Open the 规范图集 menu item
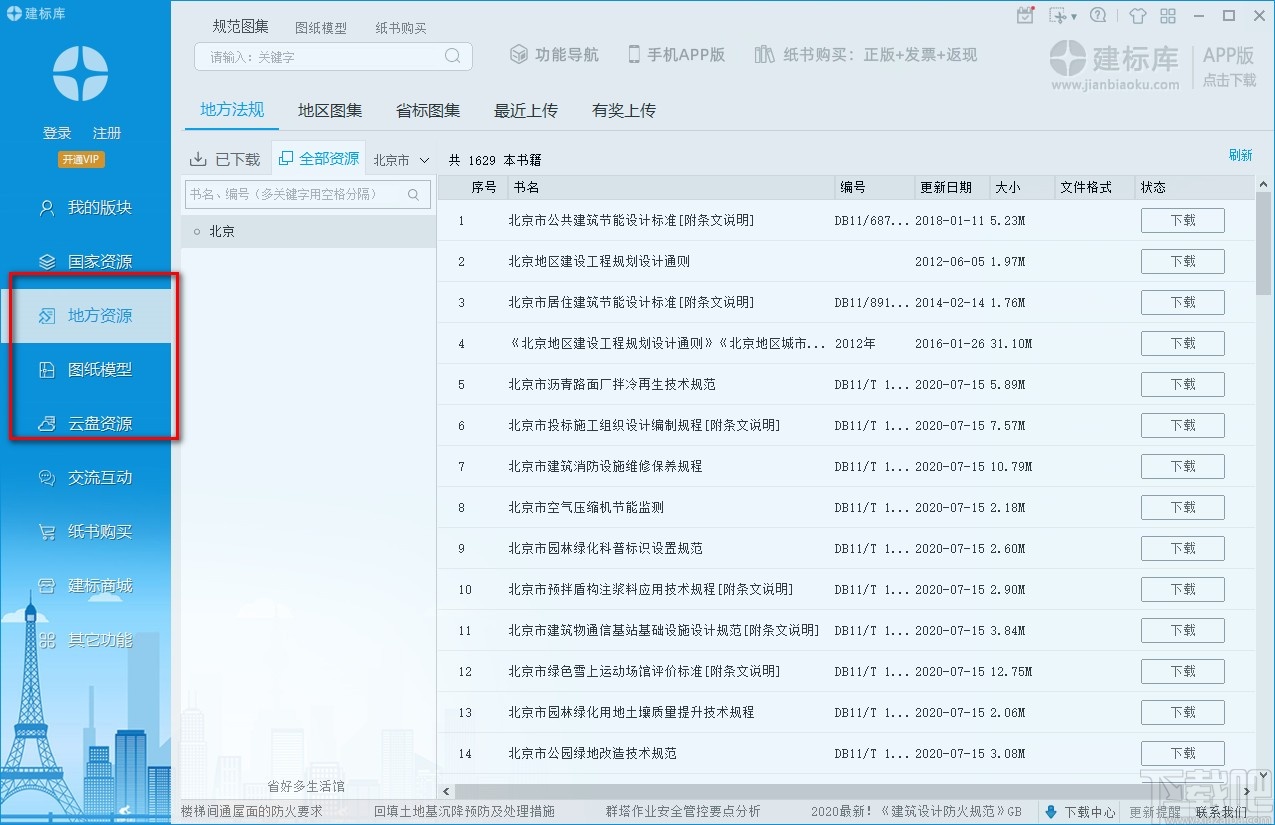Image resolution: width=1275 pixels, height=825 pixels. [x=239, y=27]
